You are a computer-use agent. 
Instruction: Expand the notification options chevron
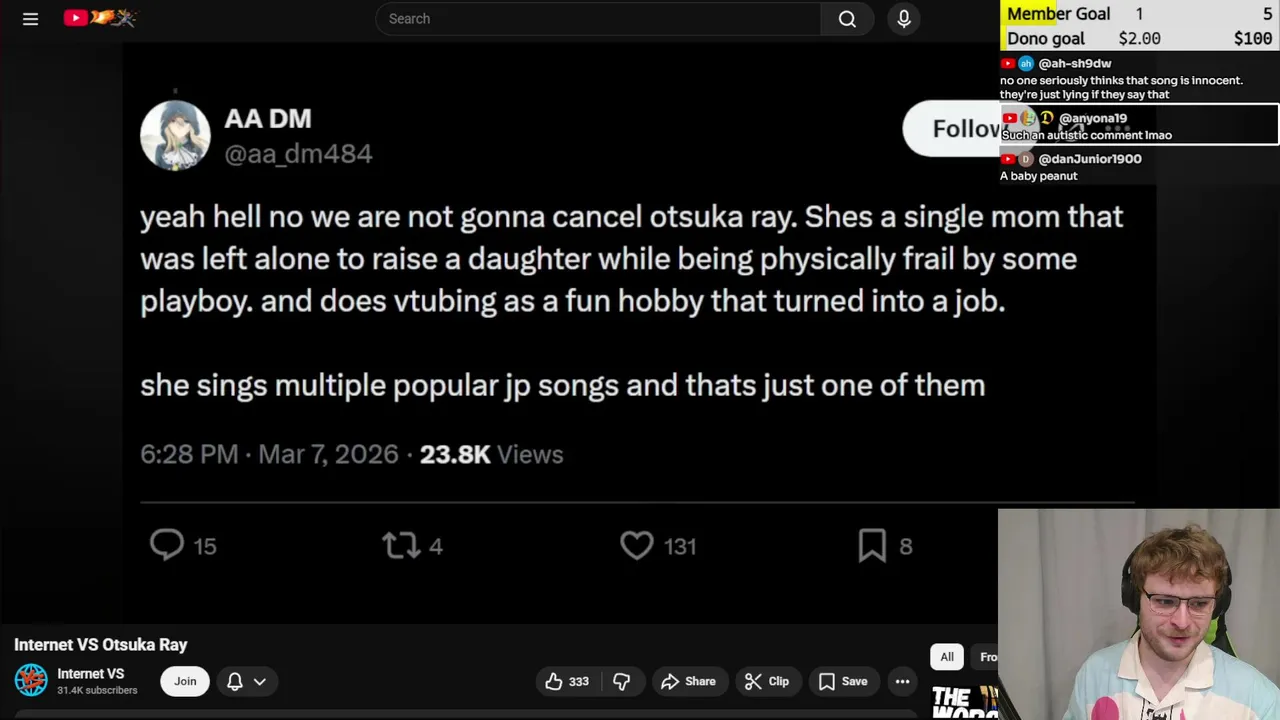(x=259, y=681)
